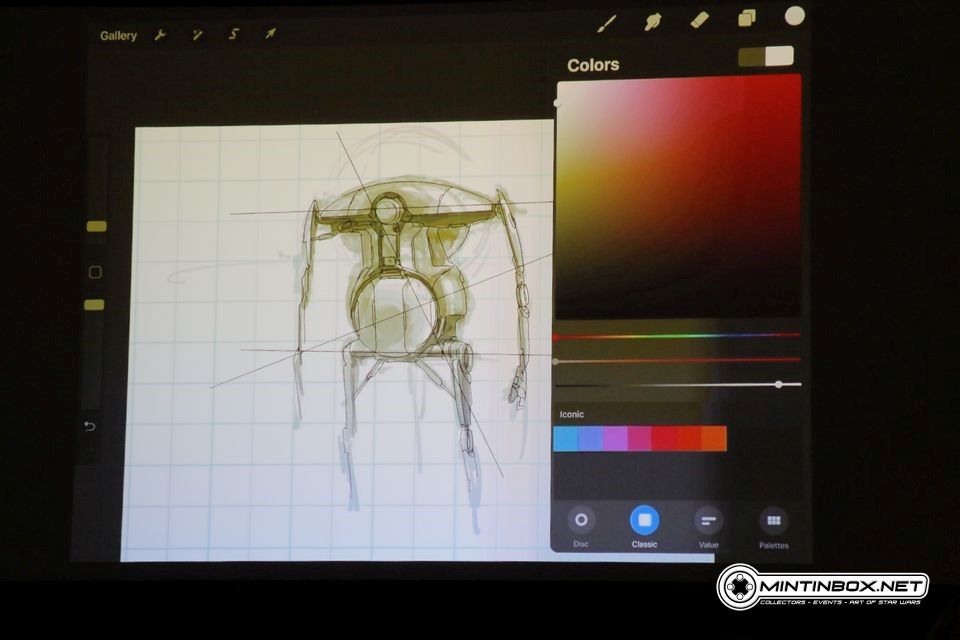Screen dimensions: 960x640
Task: Click the saturation slider track
Action: click(x=677, y=360)
